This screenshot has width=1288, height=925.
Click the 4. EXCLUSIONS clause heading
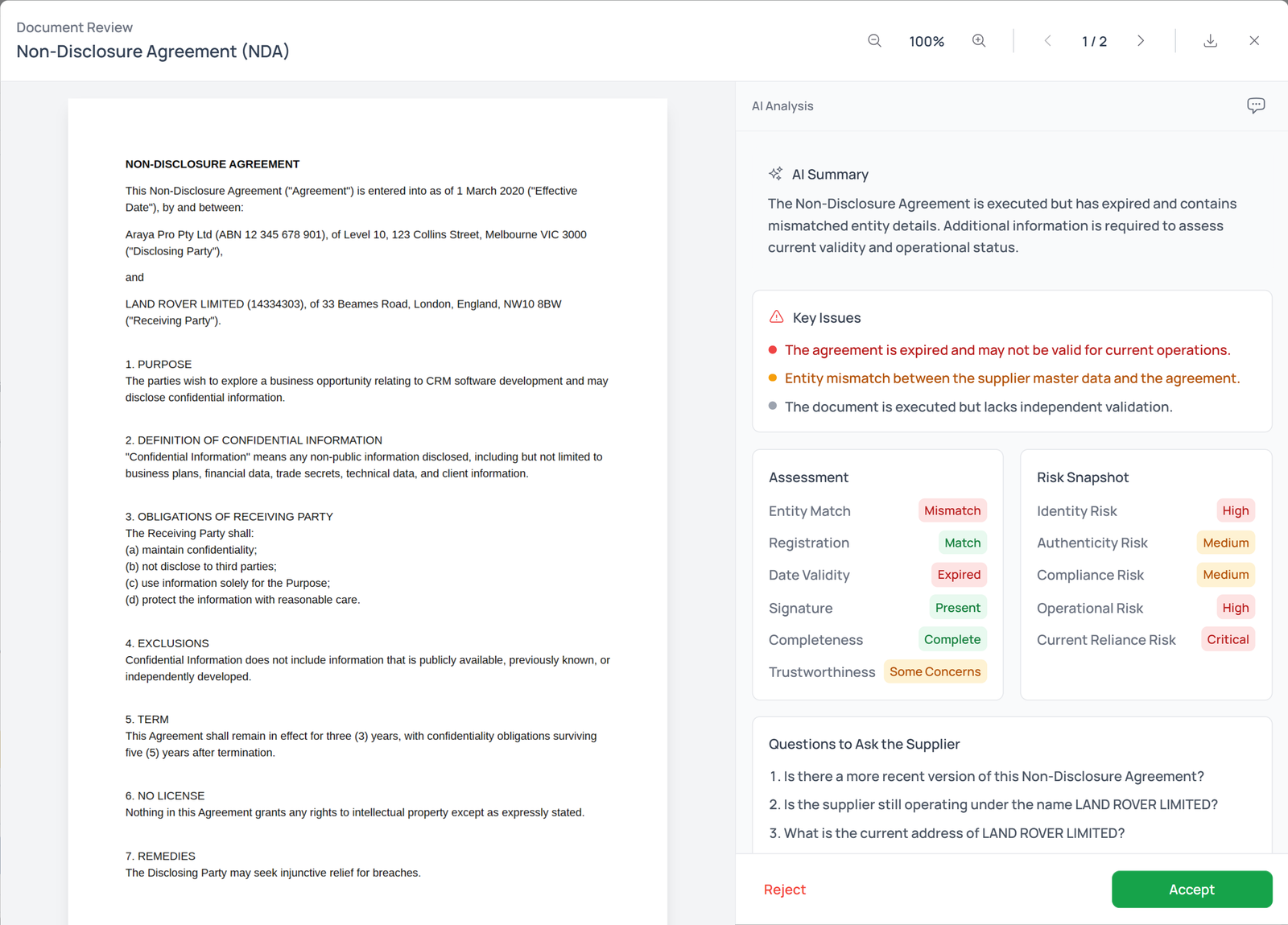coord(167,643)
